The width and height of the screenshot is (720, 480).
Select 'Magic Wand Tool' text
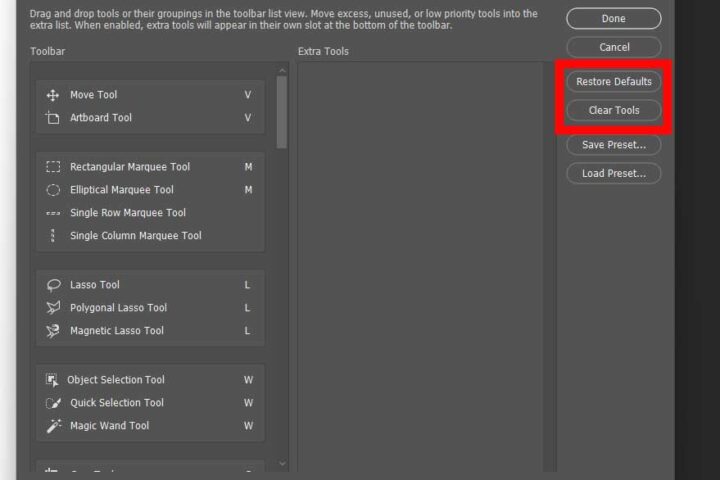coord(109,426)
